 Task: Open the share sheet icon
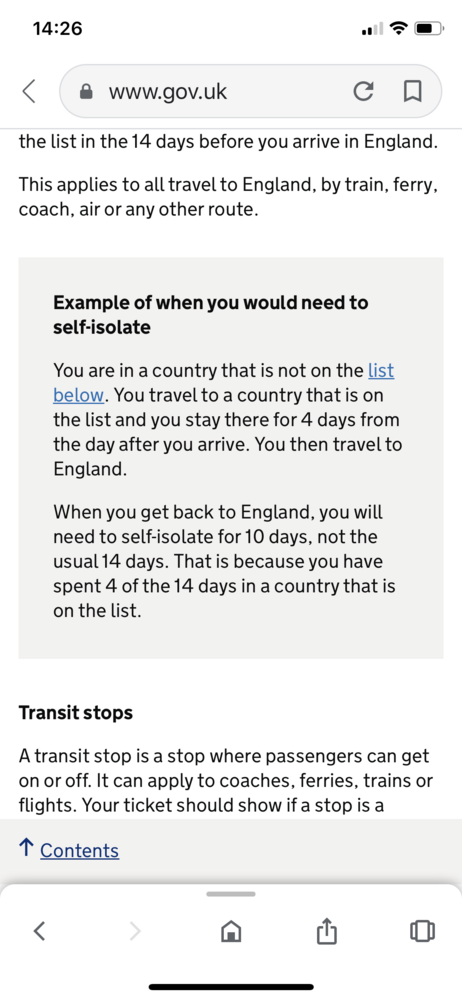tap(326, 931)
